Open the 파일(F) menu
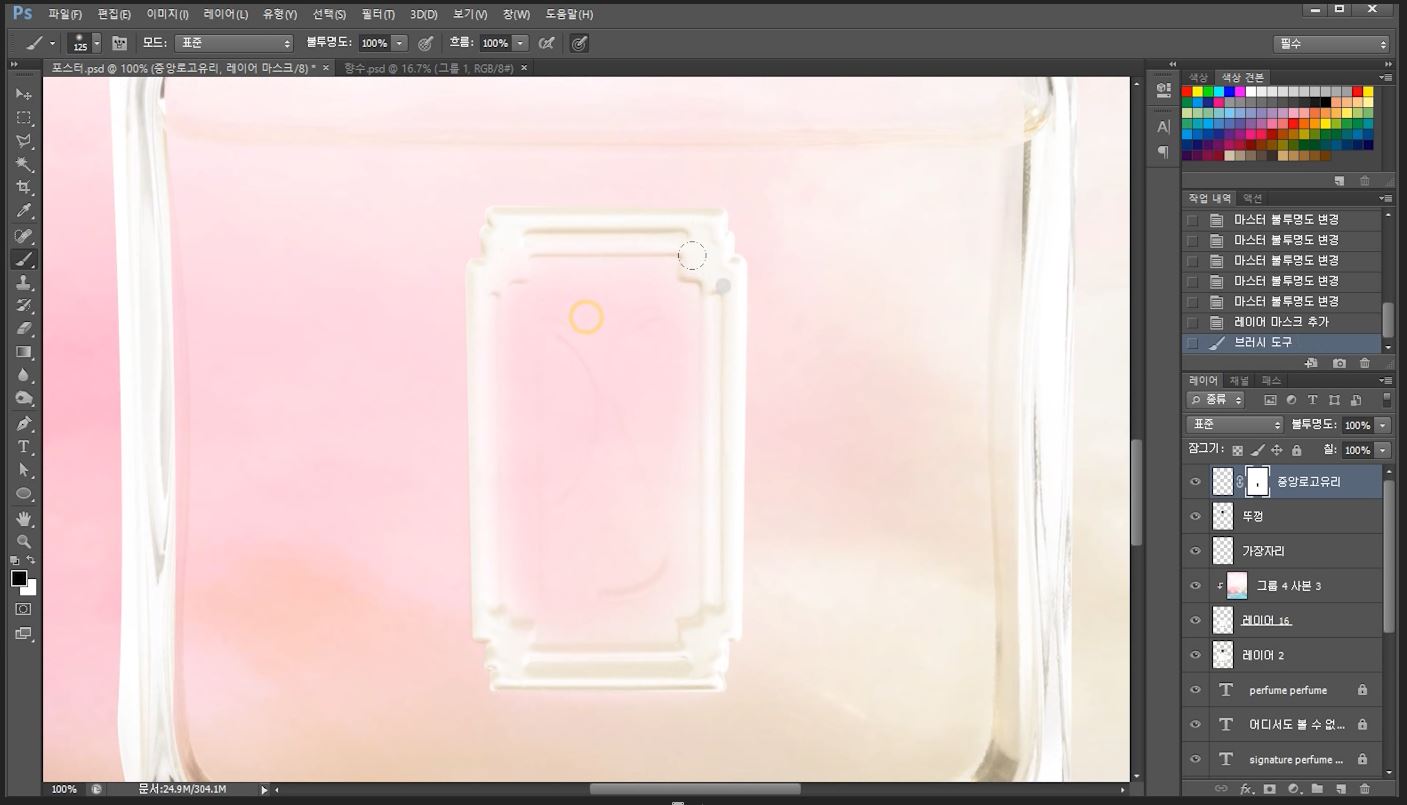Screen dimensions: 1407x805 [x=65, y=14]
